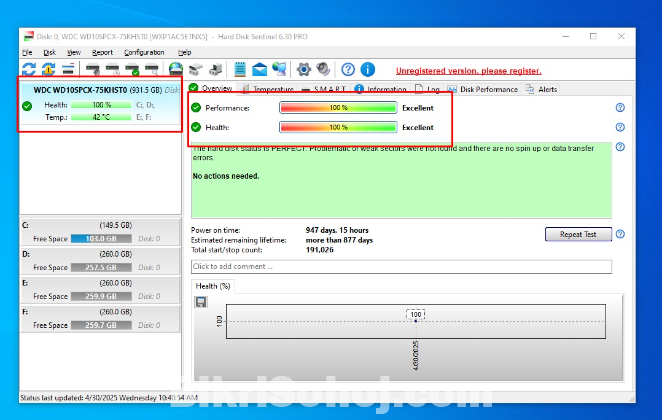
Task: Switch to the S.M.A.R.T. tab
Action: pyautogui.click(x=324, y=89)
